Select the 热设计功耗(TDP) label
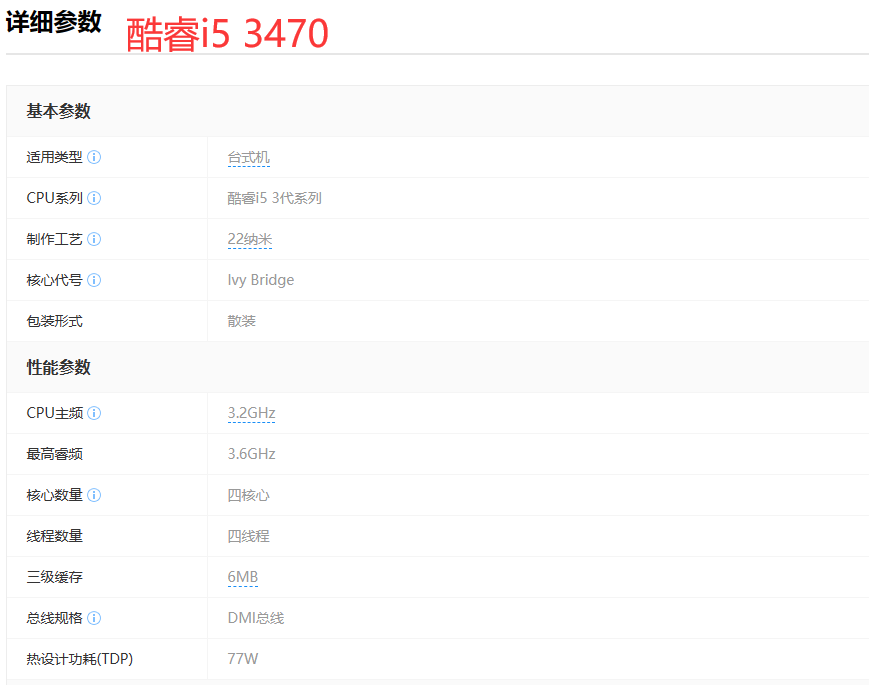 coord(80,660)
